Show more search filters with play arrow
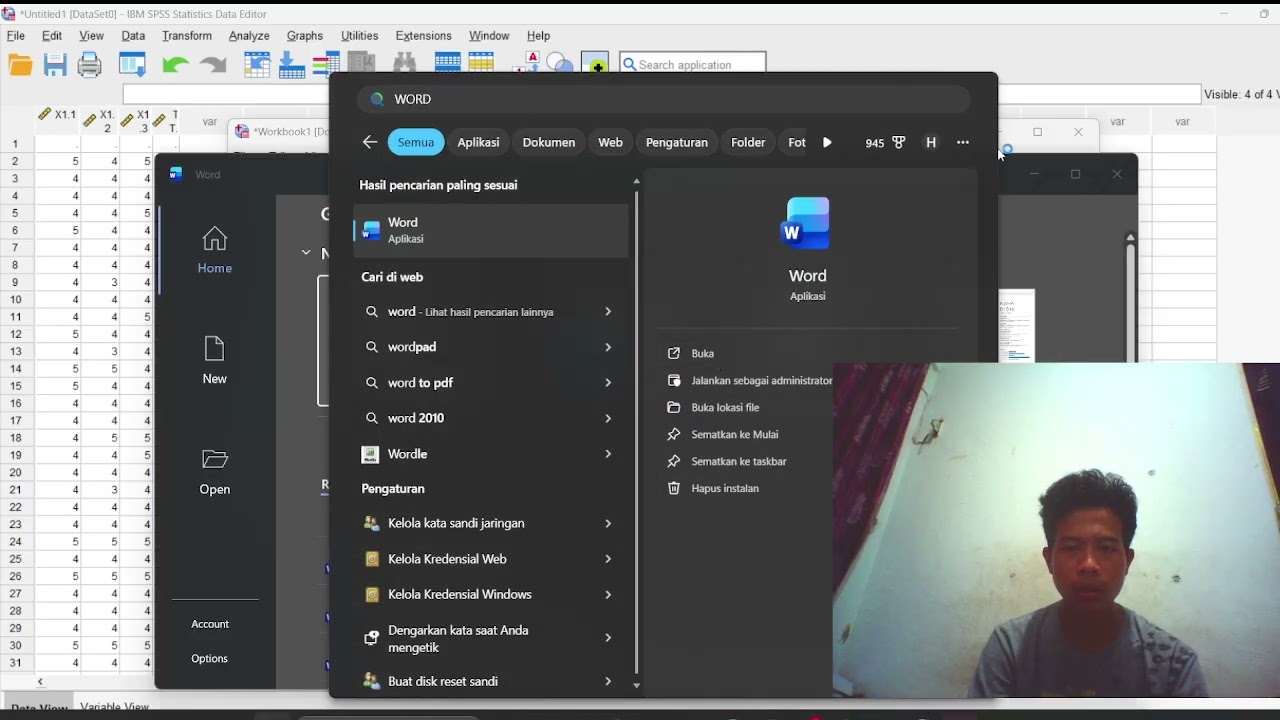 point(827,142)
